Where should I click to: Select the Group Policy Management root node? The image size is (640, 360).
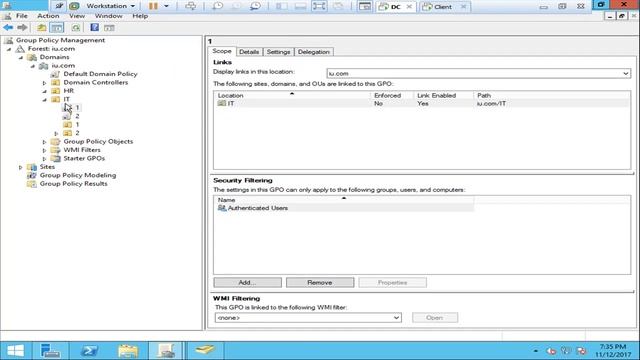click(x=60, y=40)
